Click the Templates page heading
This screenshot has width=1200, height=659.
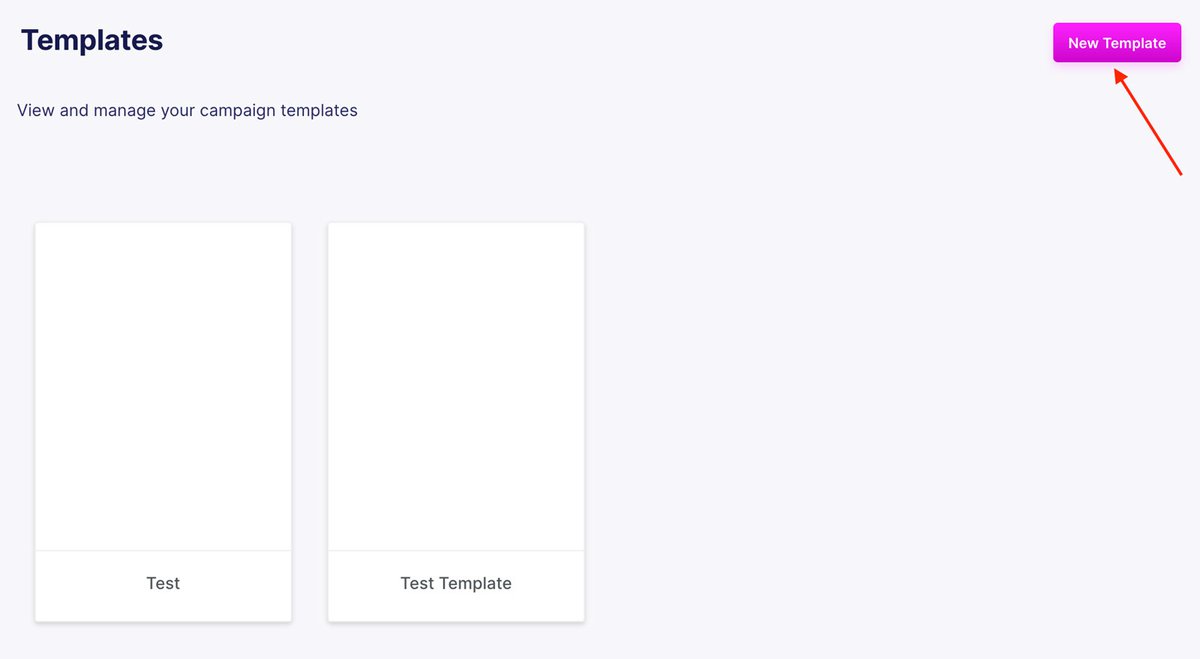click(x=92, y=41)
